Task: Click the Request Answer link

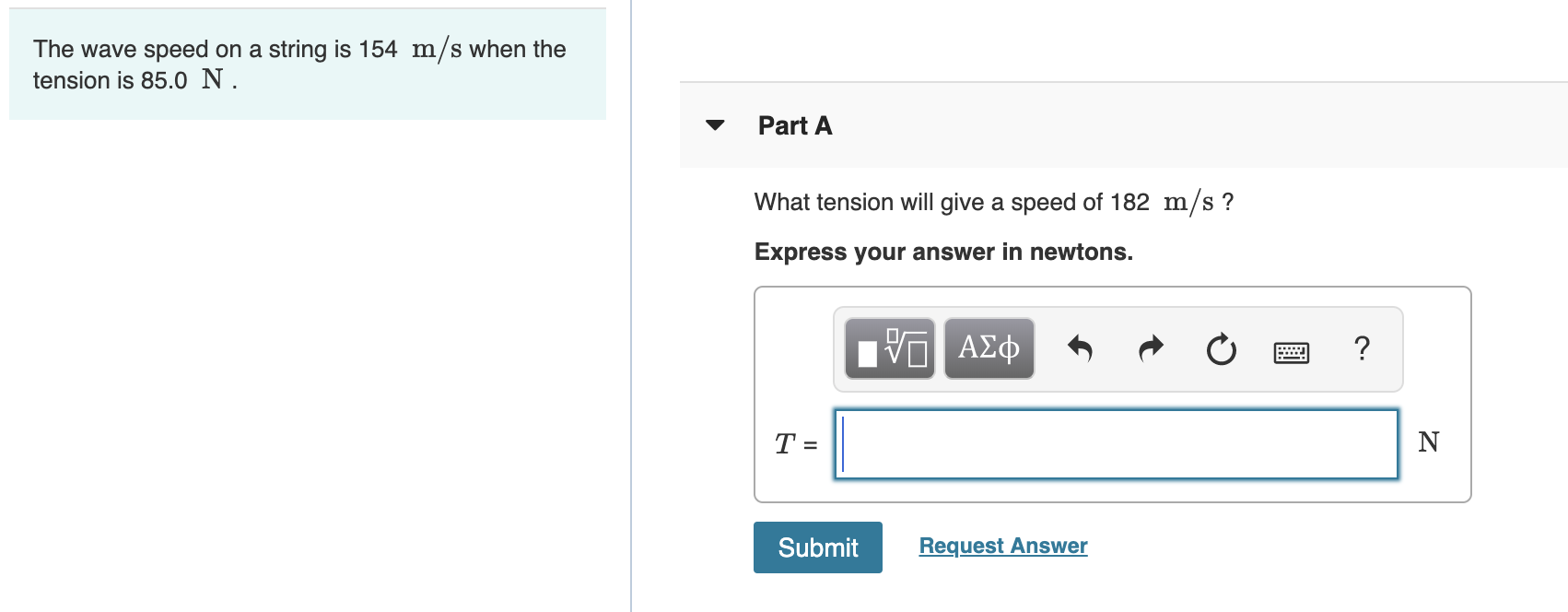Action: pyautogui.click(x=1002, y=545)
